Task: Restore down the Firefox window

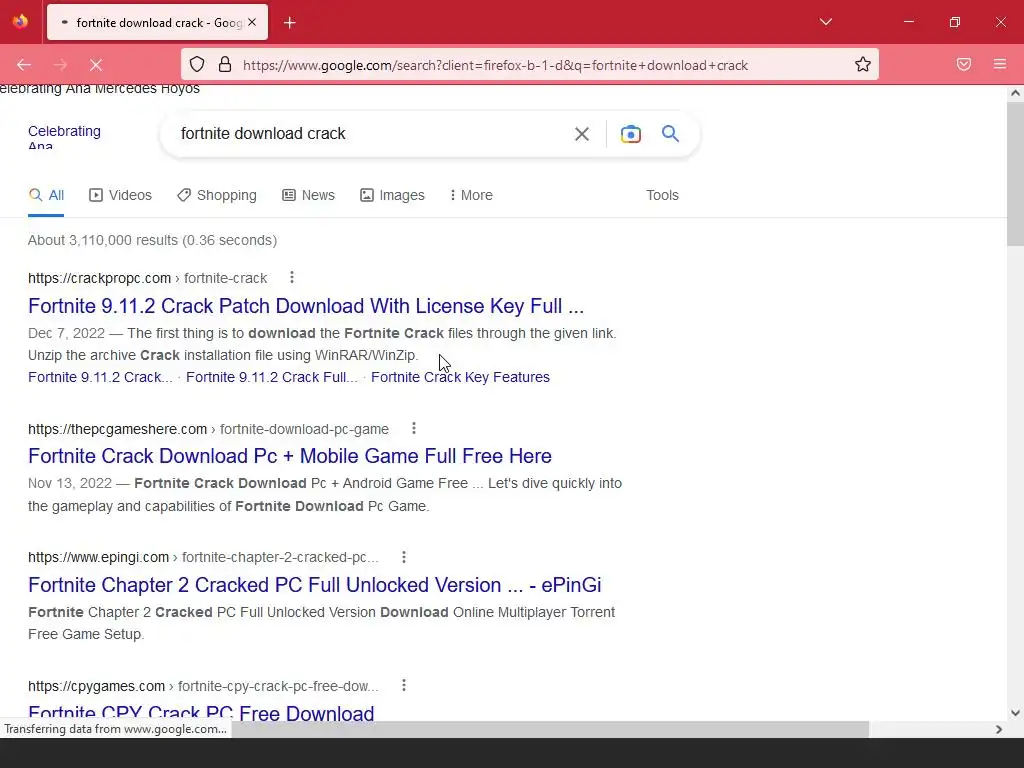Action: (x=955, y=22)
